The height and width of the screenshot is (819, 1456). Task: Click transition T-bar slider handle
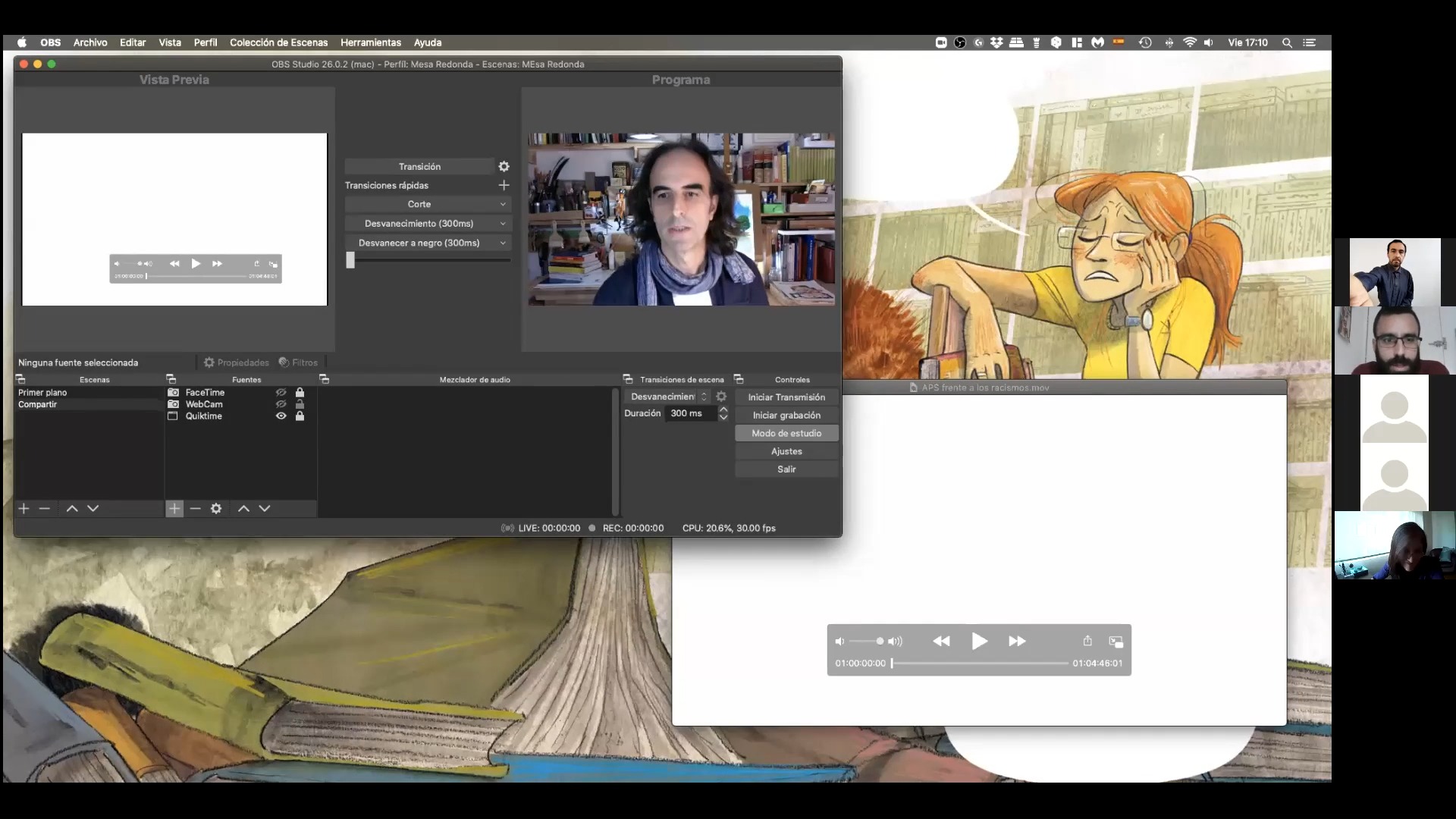(350, 260)
